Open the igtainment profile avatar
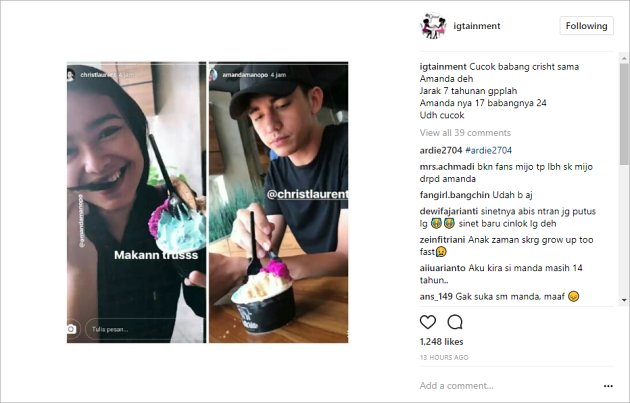 click(433, 26)
